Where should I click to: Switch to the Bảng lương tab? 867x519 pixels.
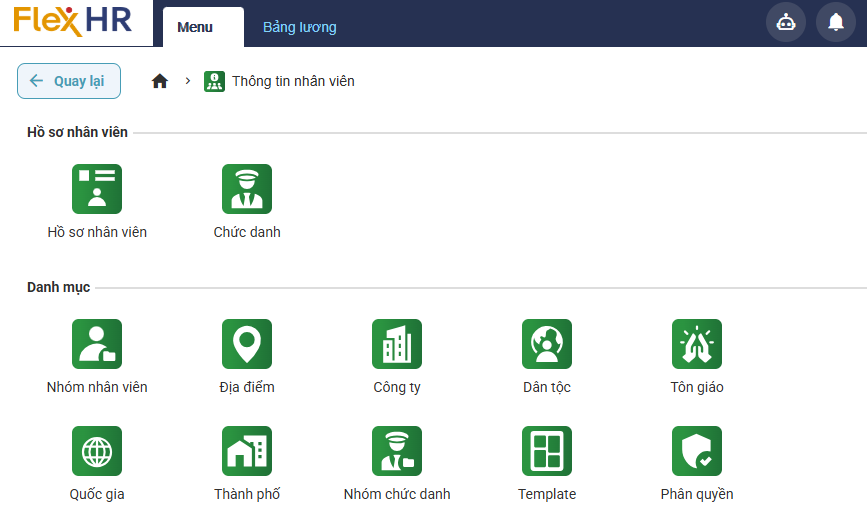[x=300, y=27]
